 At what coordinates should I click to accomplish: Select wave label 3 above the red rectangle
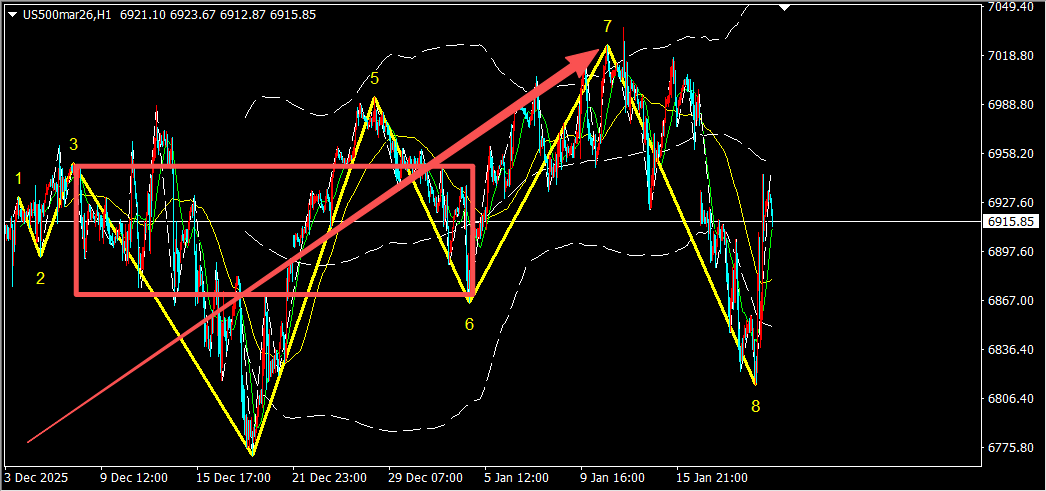74,144
